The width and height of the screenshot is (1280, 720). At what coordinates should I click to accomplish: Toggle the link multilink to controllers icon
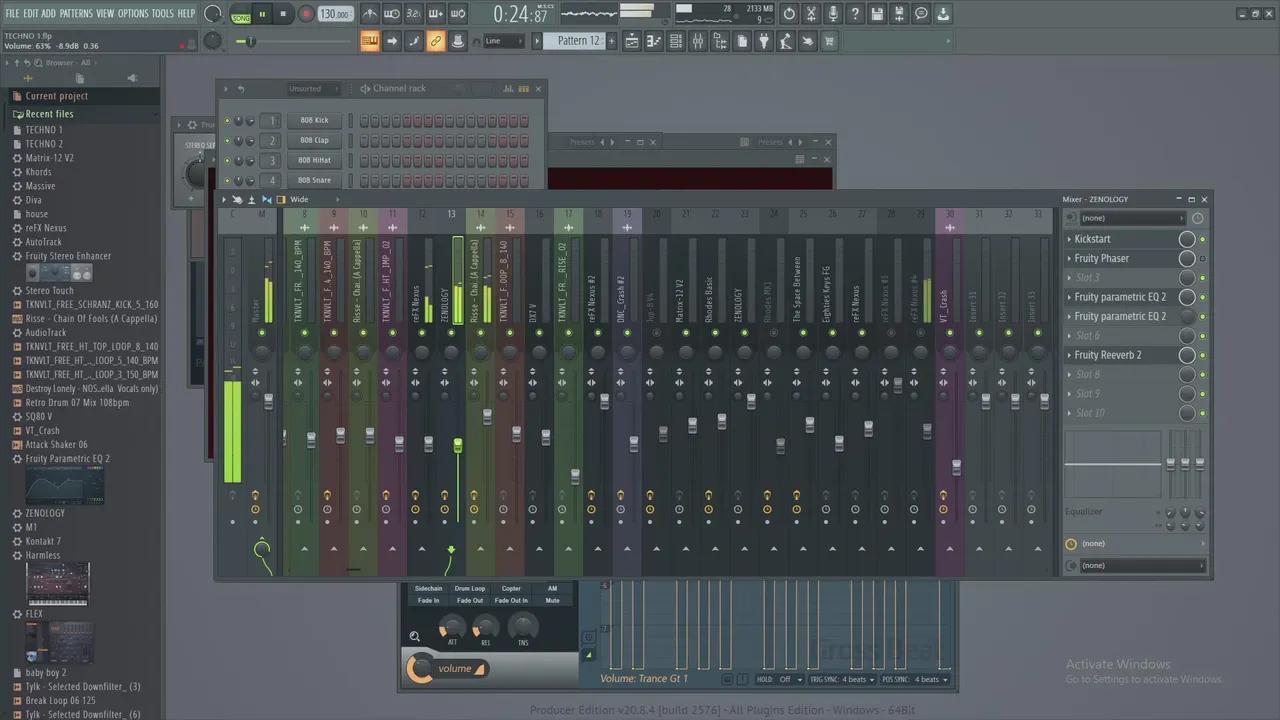pos(436,41)
